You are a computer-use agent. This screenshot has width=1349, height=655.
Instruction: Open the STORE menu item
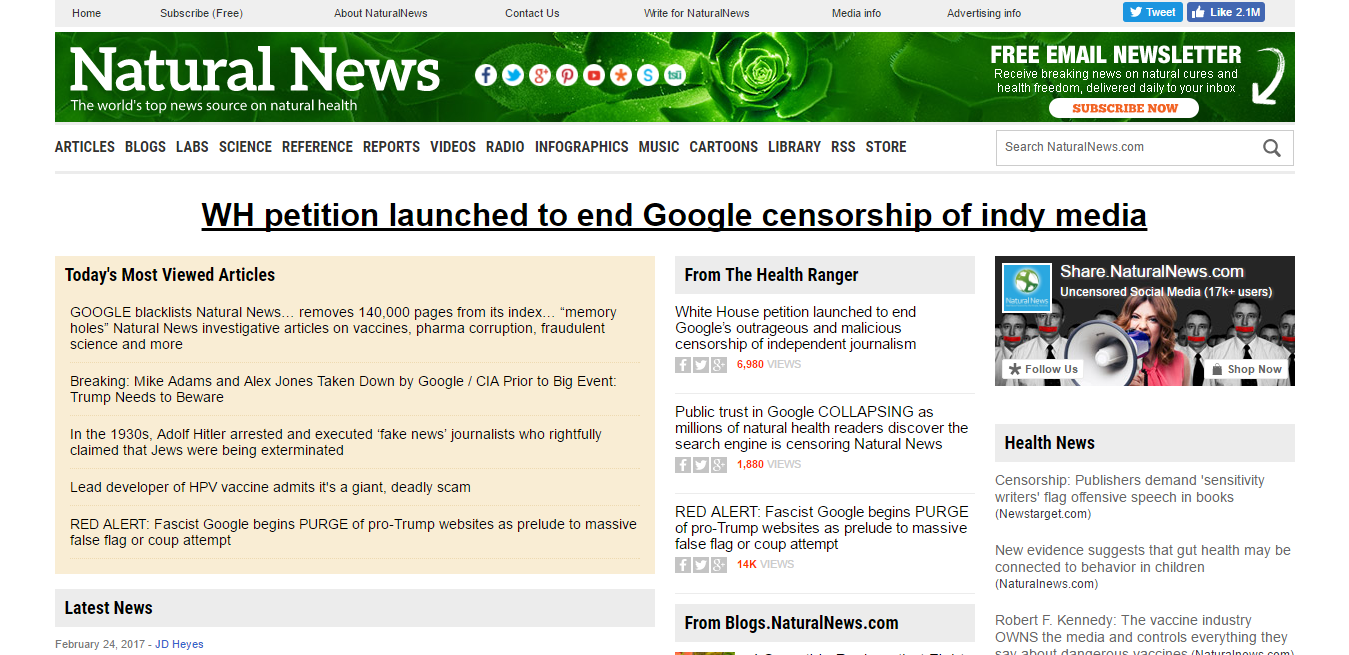pyautogui.click(x=886, y=147)
